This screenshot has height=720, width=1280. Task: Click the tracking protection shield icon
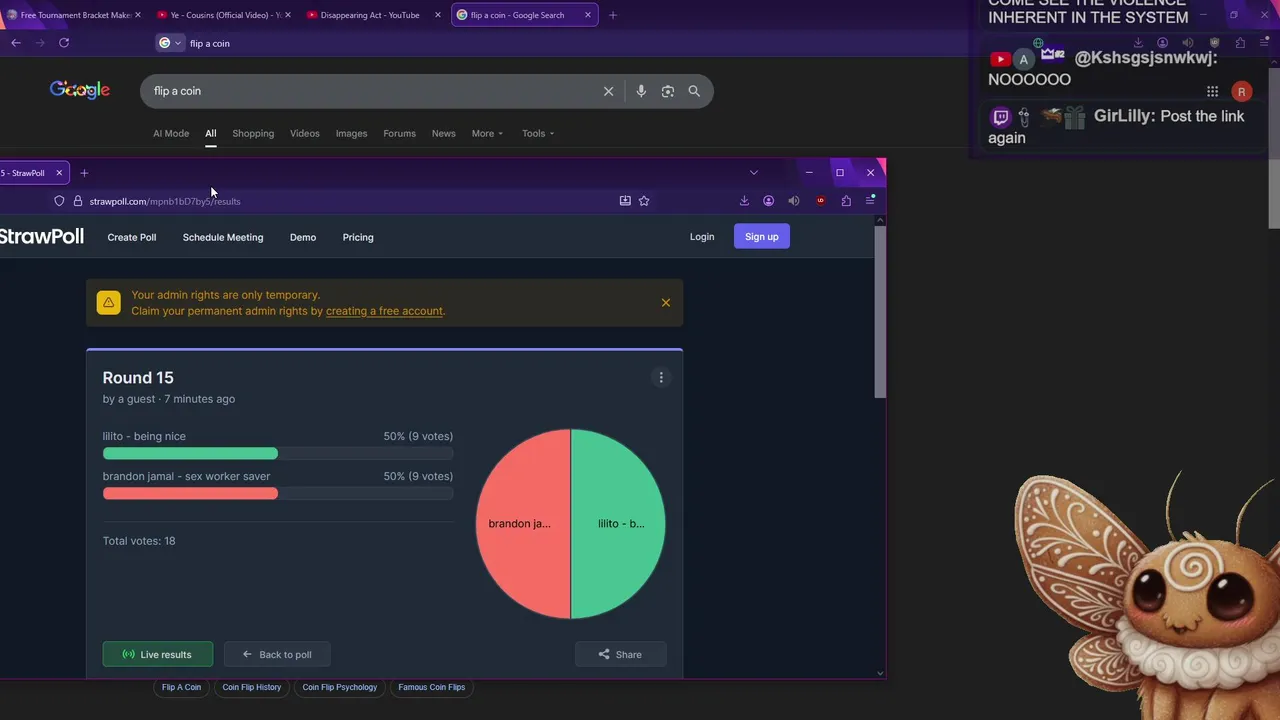59,201
